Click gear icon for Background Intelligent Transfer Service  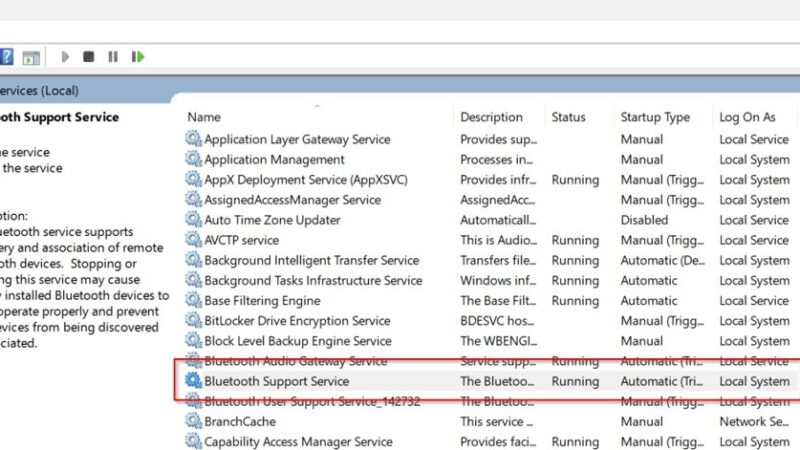point(193,259)
